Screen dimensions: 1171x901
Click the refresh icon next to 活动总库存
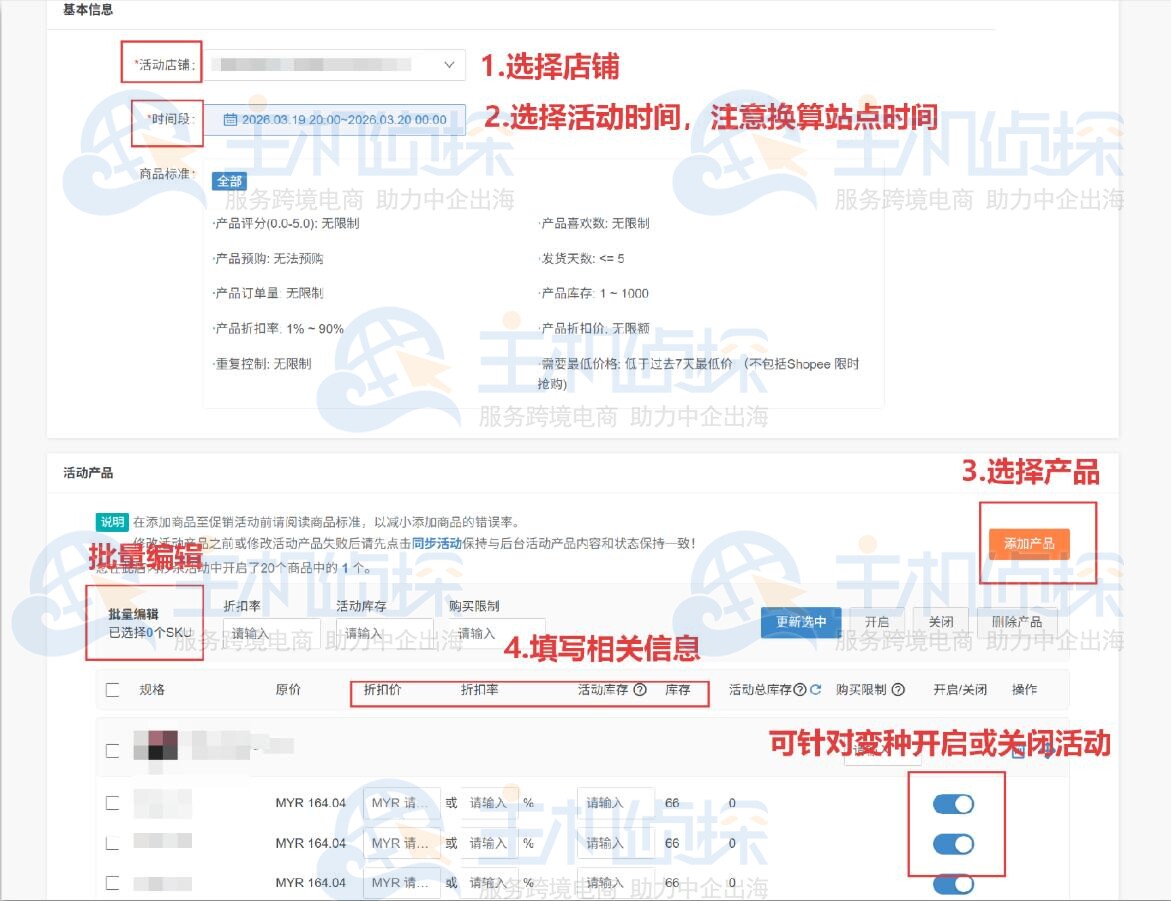(x=815, y=689)
